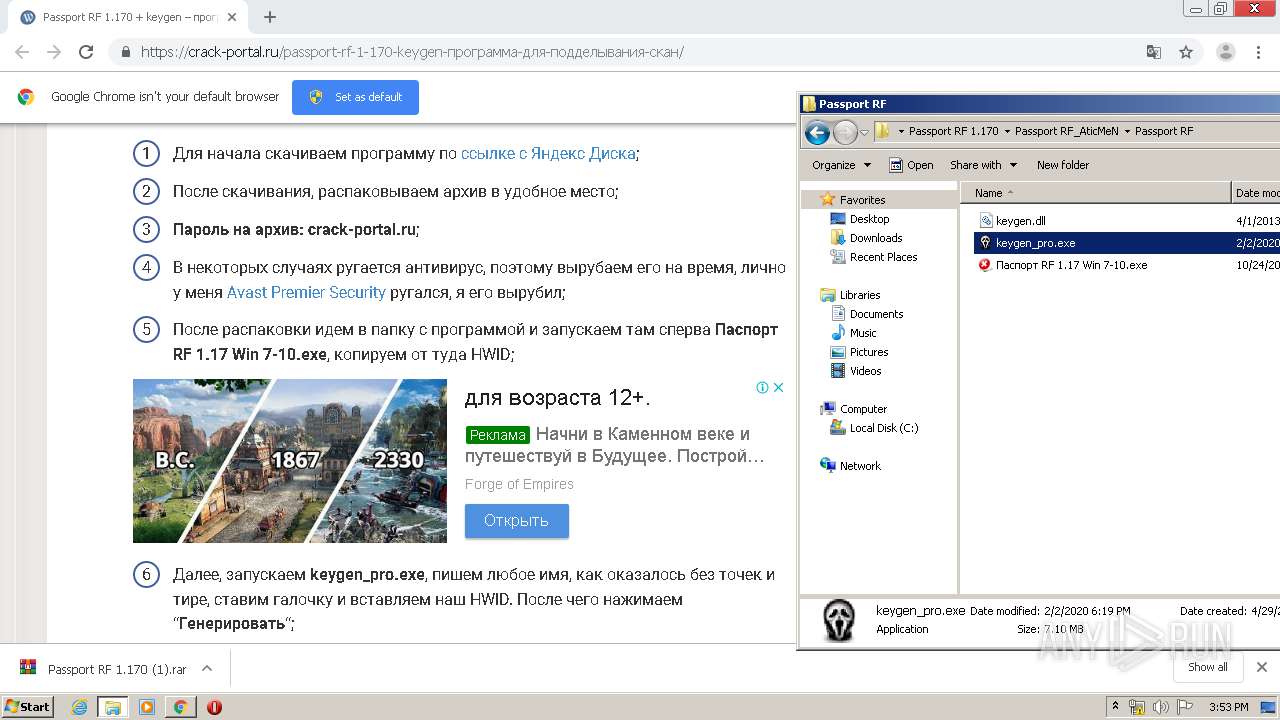Go back in Chrome browser
Viewport: 1280px width, 720px height.
pos(22,52)
